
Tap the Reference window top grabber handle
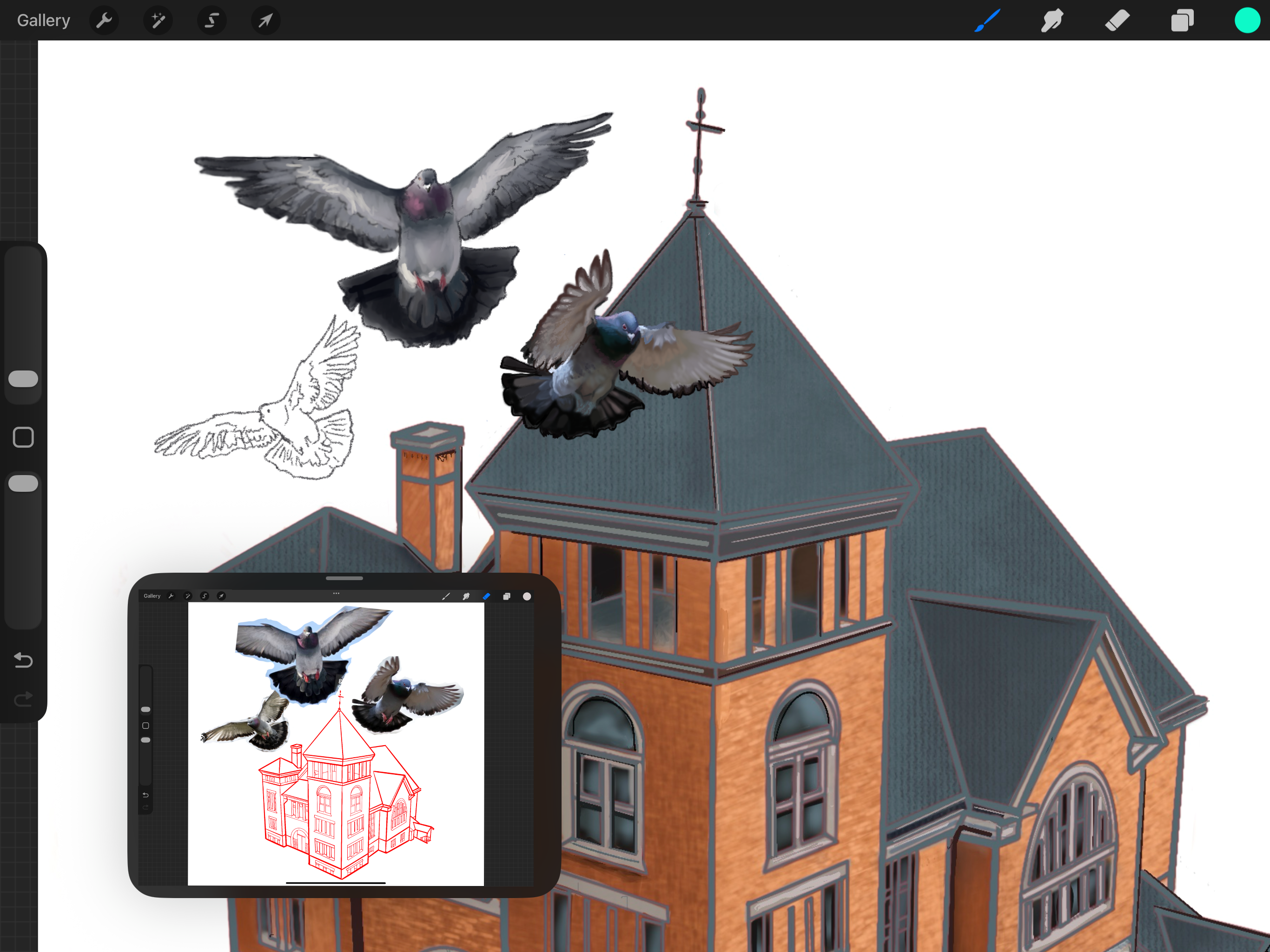[x=344, y=578]
